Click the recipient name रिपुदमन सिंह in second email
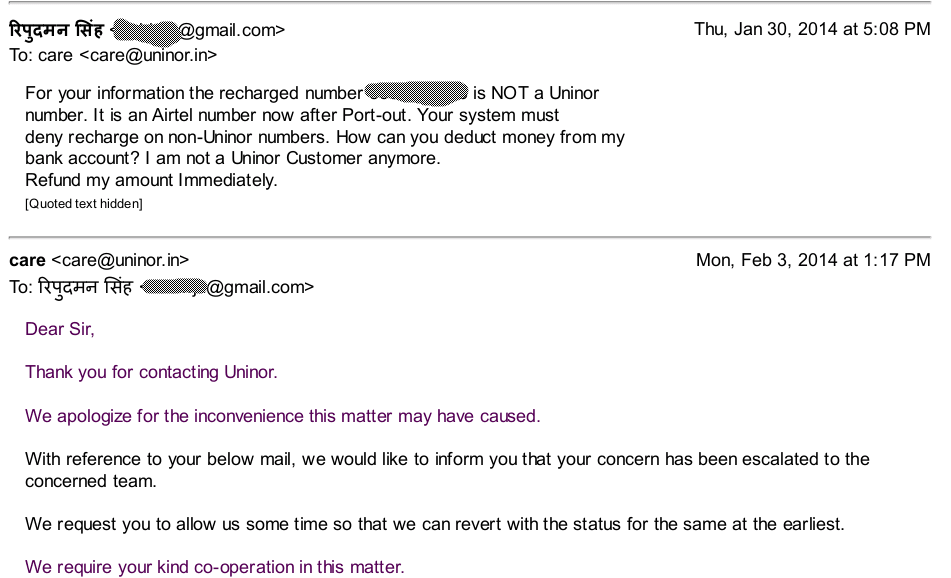This screenshot has height=578, width=951. pos(85,286)
